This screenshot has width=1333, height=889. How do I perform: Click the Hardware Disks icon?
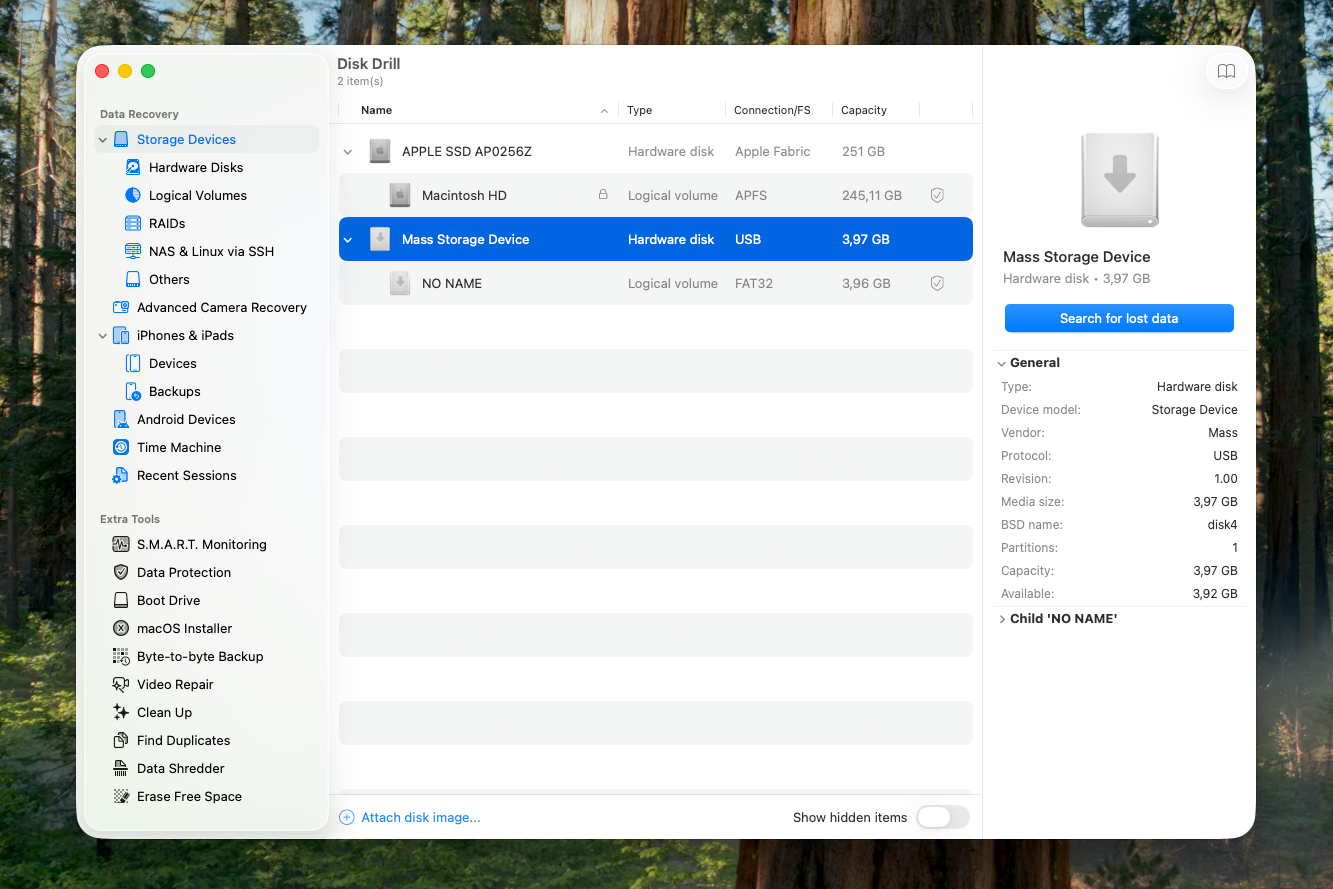coord(133,167)
